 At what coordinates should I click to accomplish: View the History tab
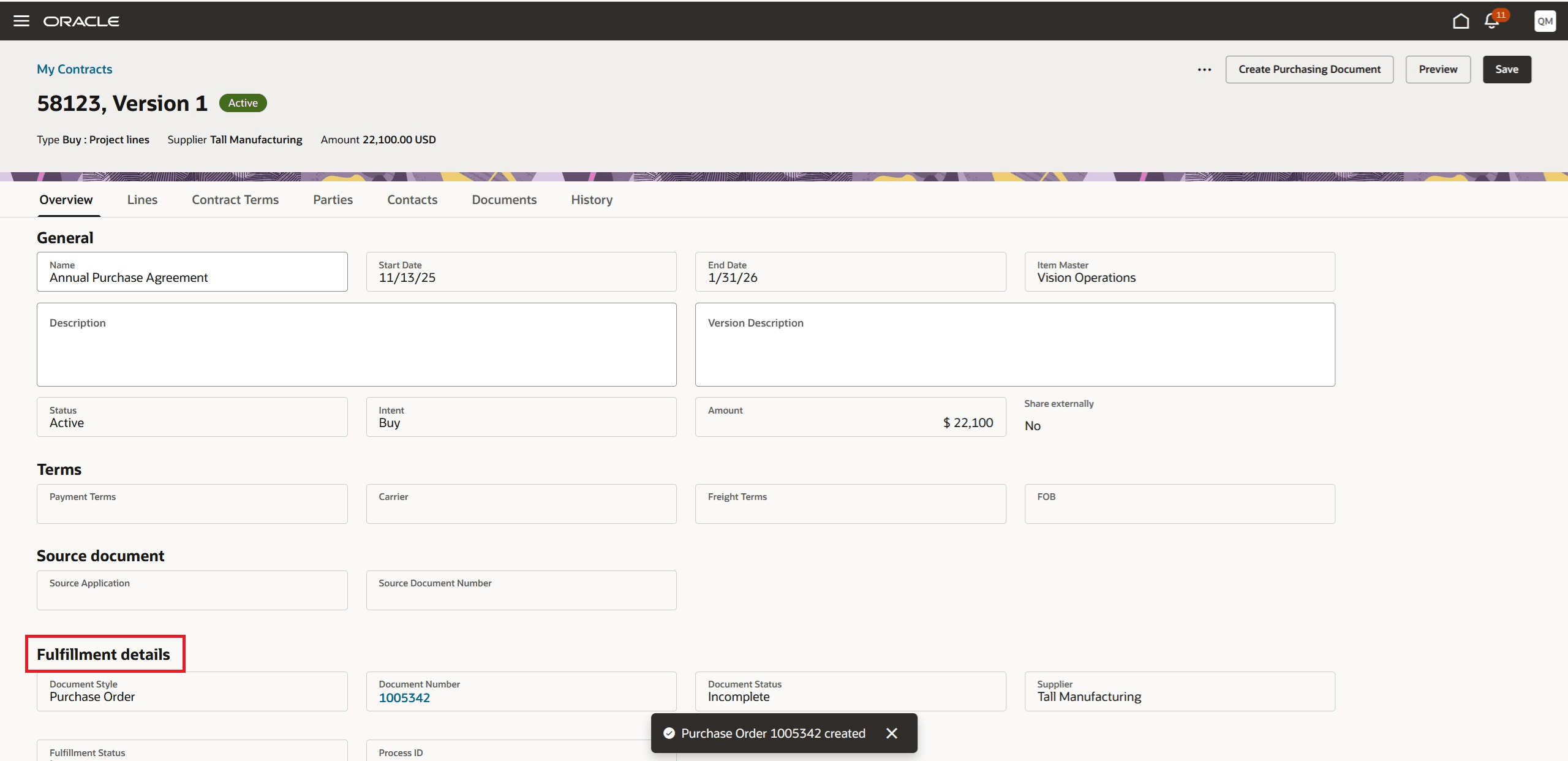(592, 200)
